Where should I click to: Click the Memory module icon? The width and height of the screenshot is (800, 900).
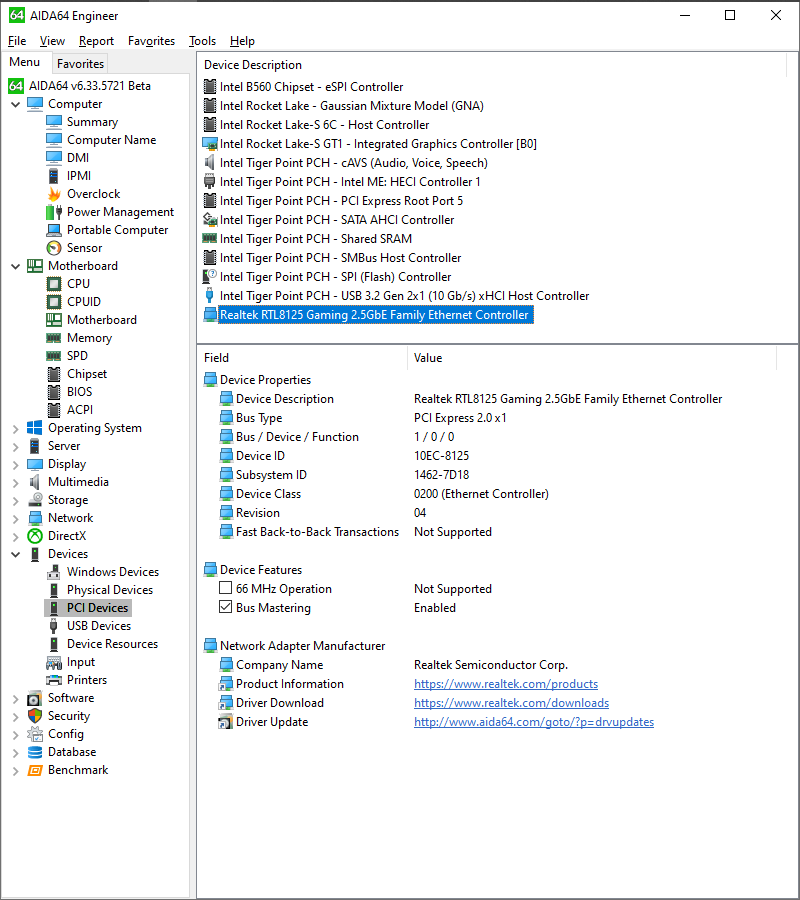[54, 338]
